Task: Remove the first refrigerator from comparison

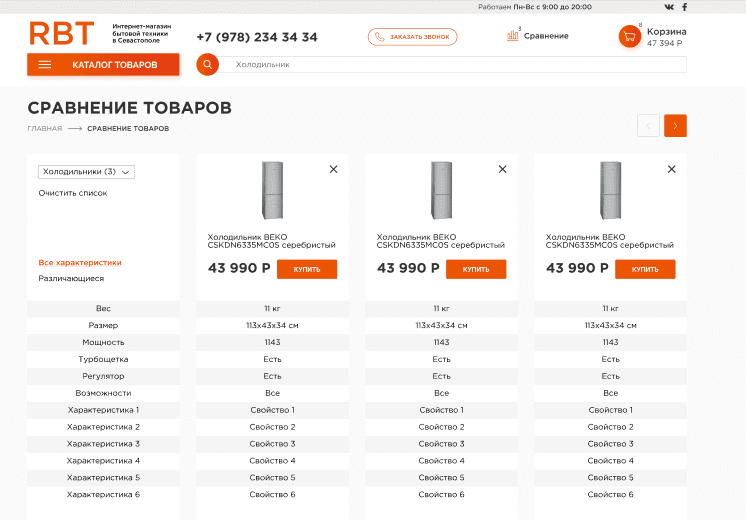Action: coord(333,170)
